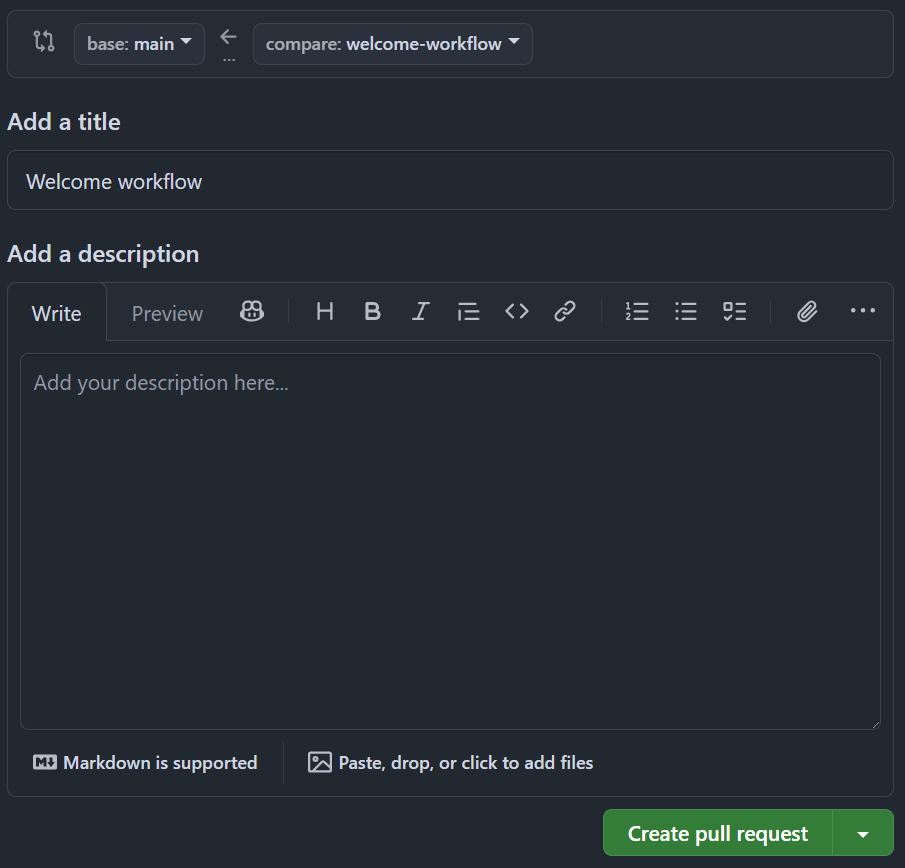Insert a quote block
Viewport: 905px width, 868px height.
click(468, 312)
